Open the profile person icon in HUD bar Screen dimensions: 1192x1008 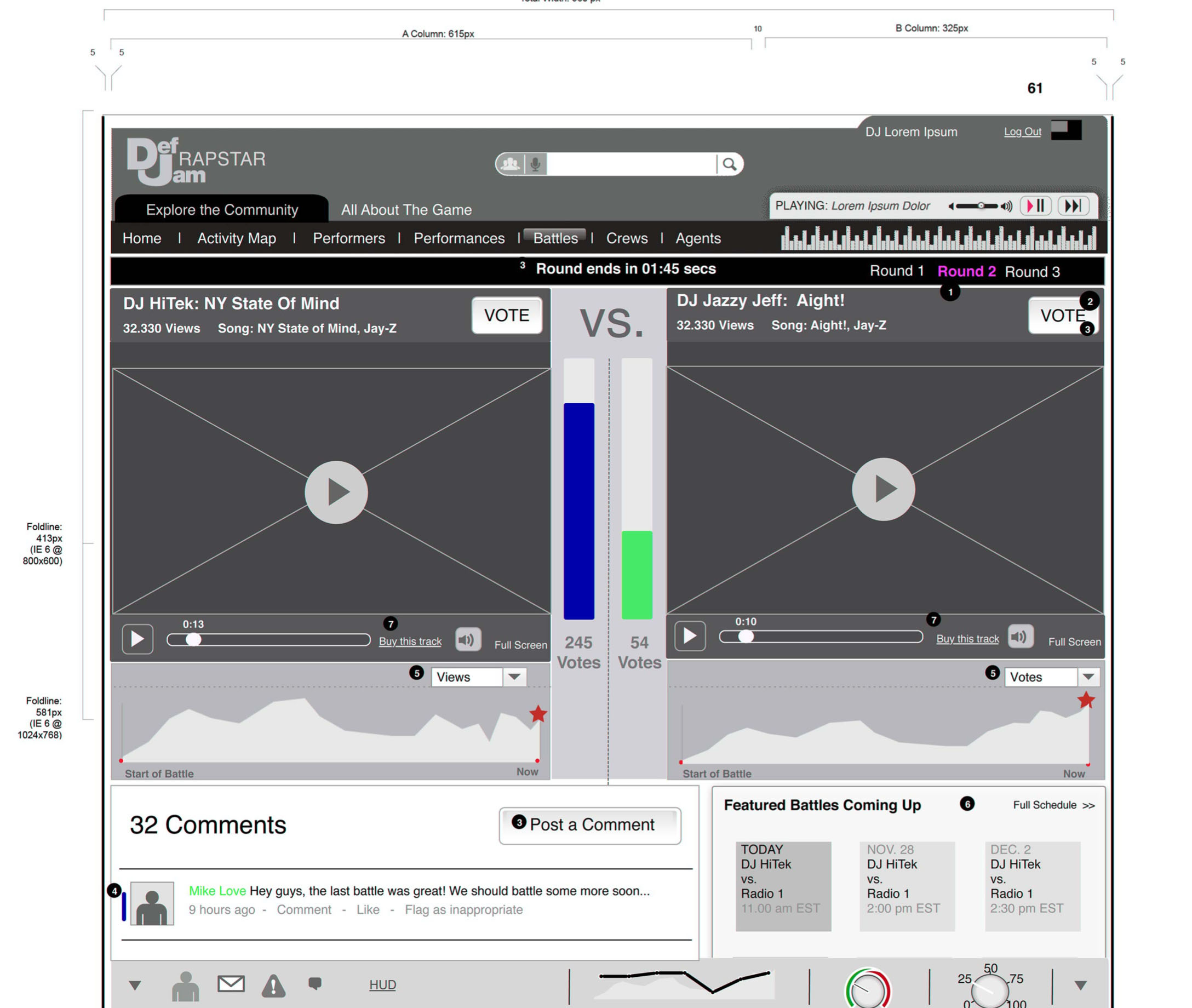point(186,986)
